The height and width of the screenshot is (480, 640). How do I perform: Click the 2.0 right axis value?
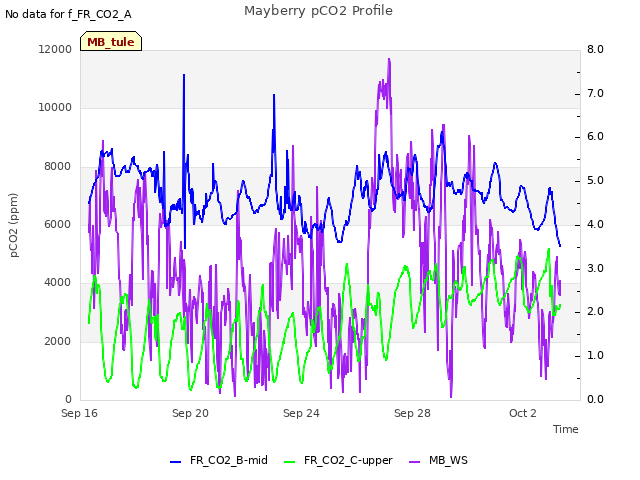595,311
